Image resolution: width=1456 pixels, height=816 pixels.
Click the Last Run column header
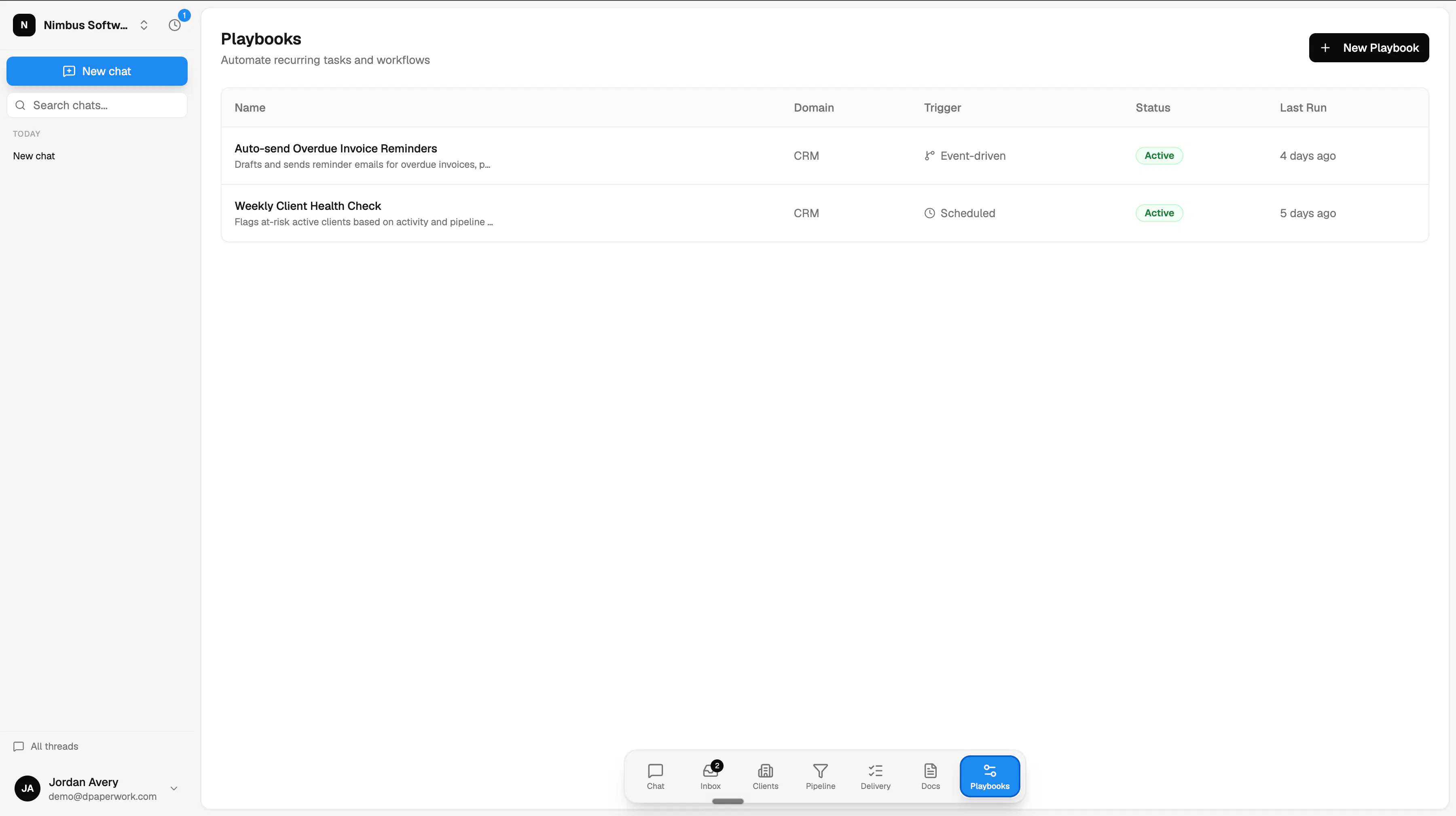pyautogui.click(x=1303, y=108)
